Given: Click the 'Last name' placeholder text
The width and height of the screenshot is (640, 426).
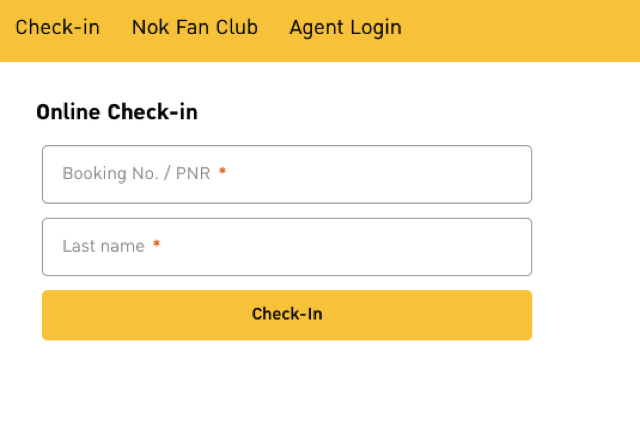Looking at the screenshot, I should tap(104, 246).
